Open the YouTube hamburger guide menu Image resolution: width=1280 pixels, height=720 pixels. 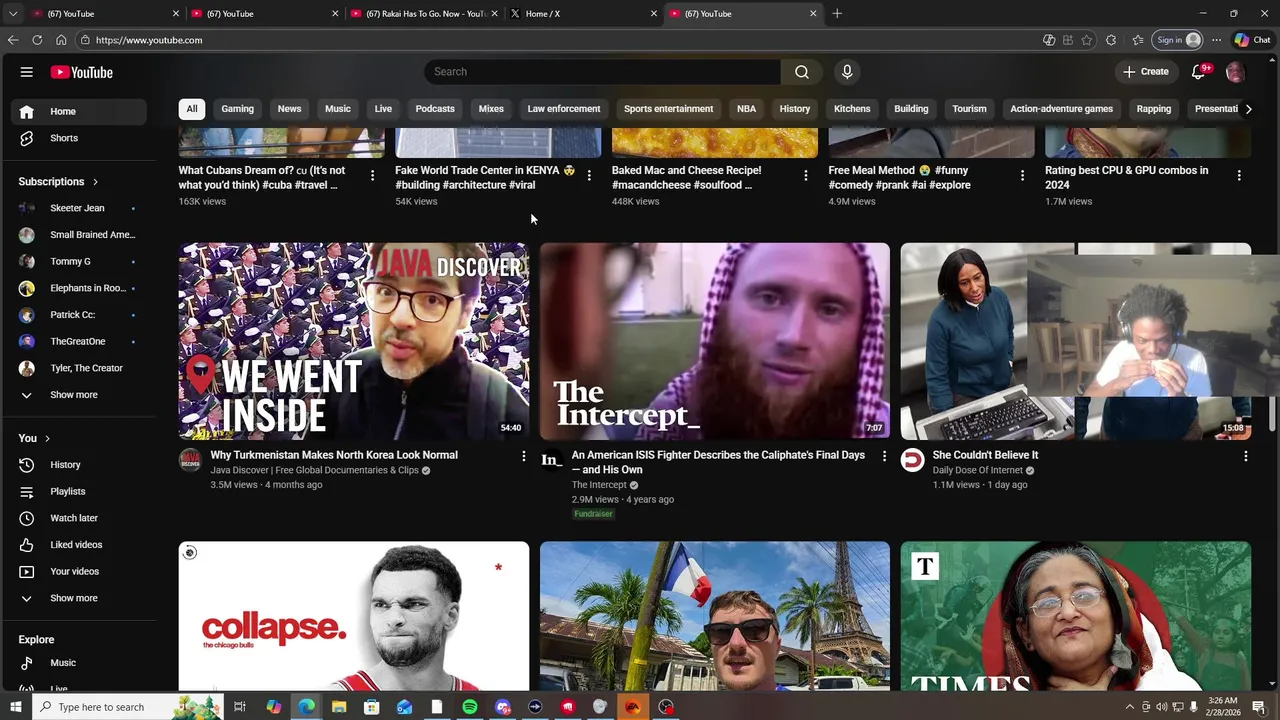[27, 72]
